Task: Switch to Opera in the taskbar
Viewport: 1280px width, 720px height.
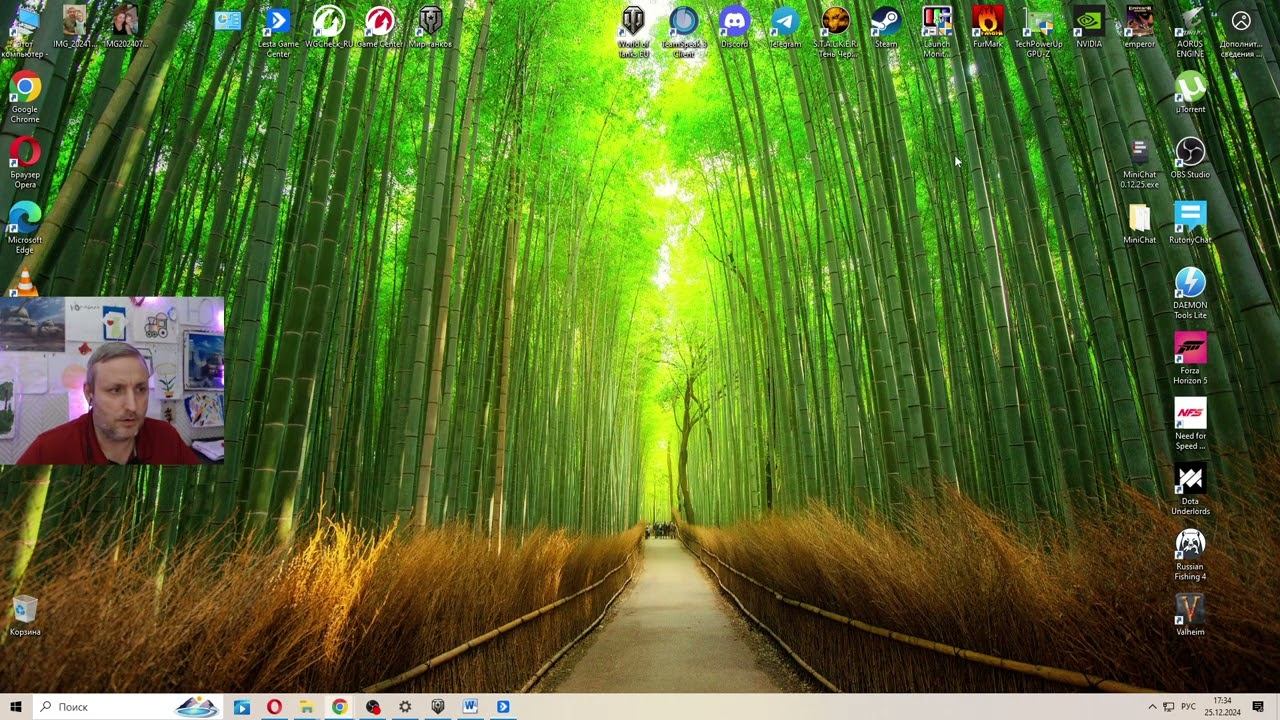Action: click(x=274, y=707)
